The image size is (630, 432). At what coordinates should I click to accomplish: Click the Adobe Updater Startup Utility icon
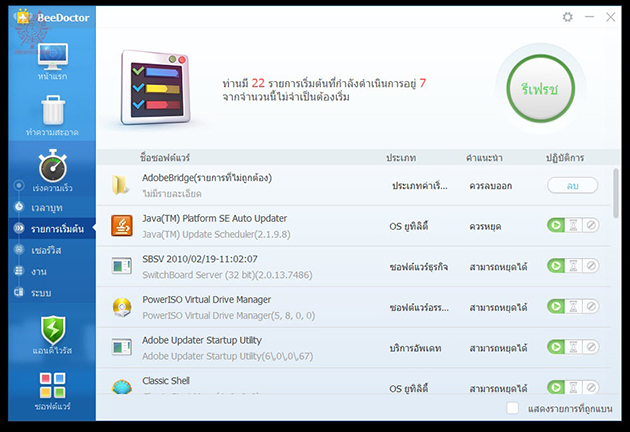(x=122, y=347)
